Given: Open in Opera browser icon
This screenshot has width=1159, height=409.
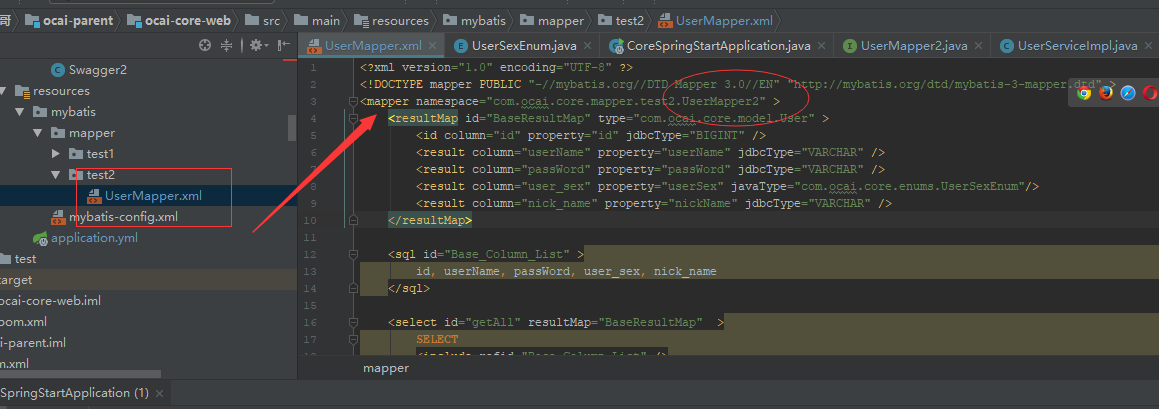Looking at the screenshot, I should coord(1149,92).
